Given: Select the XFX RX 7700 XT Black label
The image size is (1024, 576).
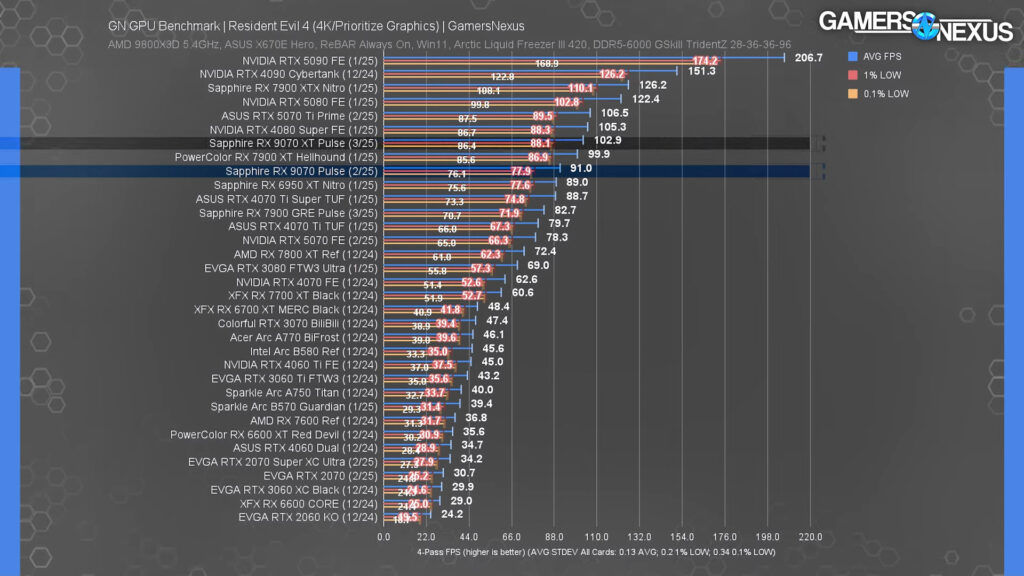Looking at the screenshot, I should [303, 296].
